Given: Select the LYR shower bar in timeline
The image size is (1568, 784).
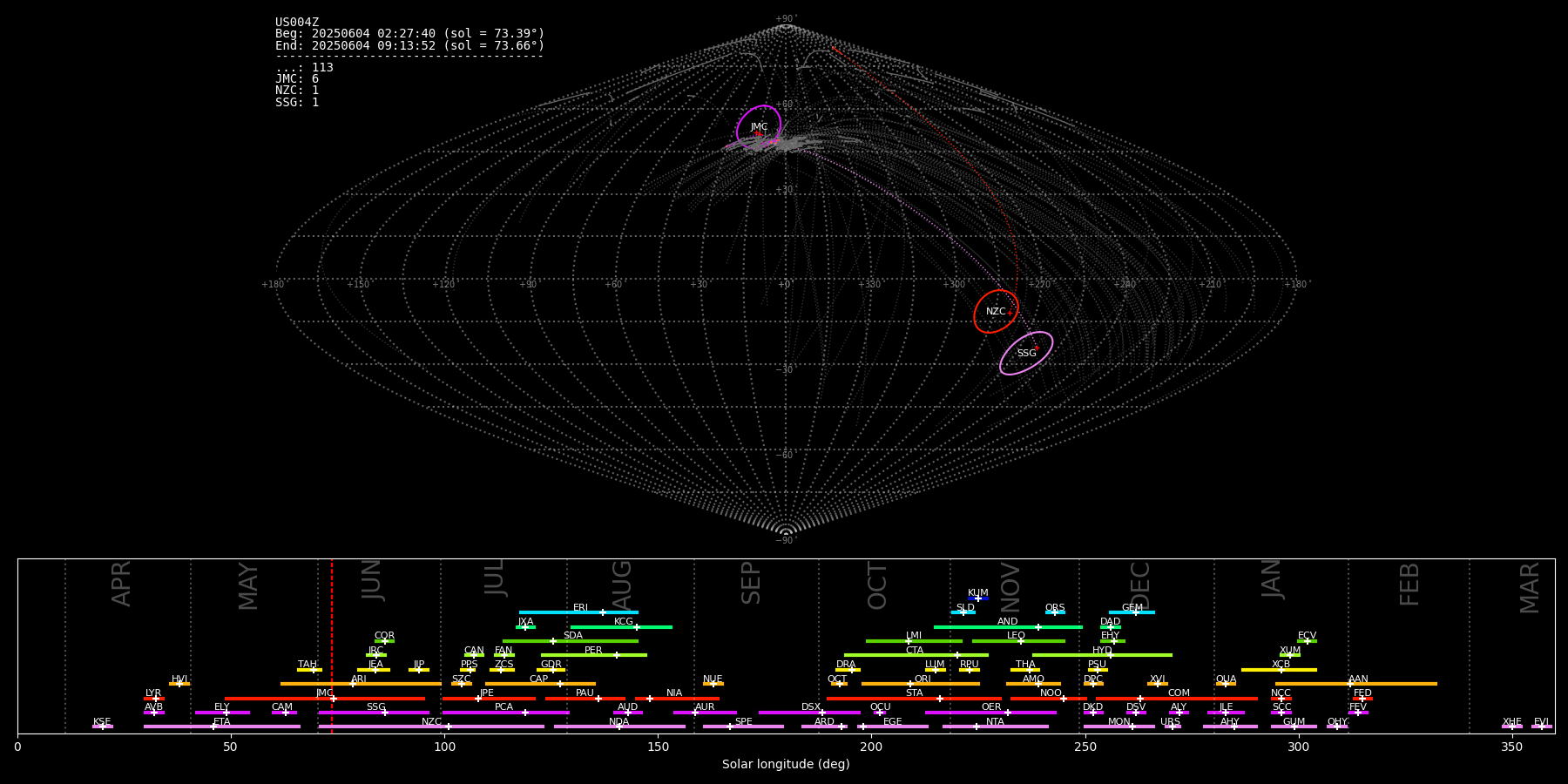Looking at the screenshot, I should 154,699.
